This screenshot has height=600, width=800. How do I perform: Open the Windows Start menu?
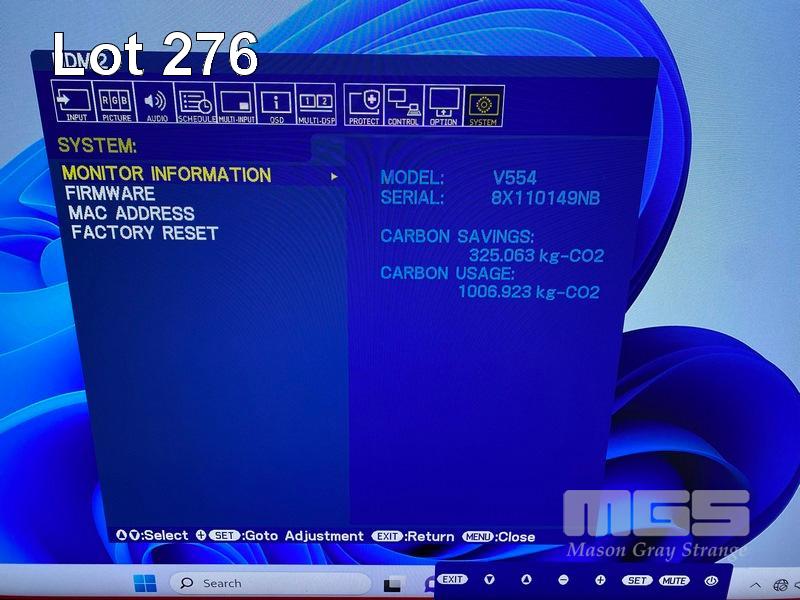[x=145, y=583]
